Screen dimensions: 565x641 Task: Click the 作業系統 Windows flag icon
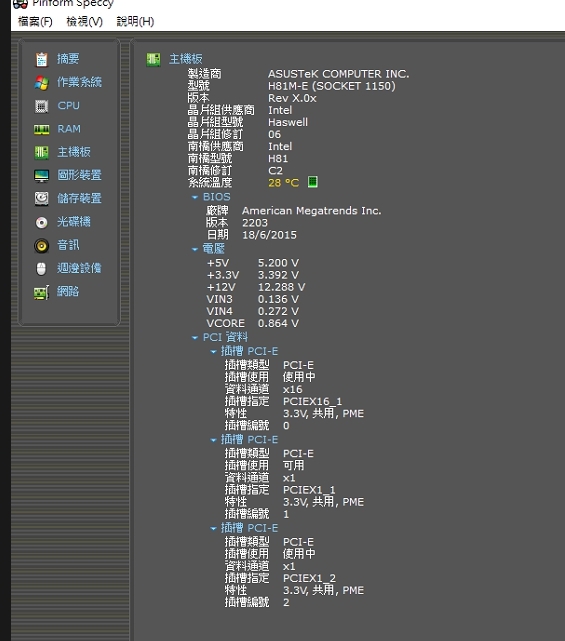coord(41,83)
